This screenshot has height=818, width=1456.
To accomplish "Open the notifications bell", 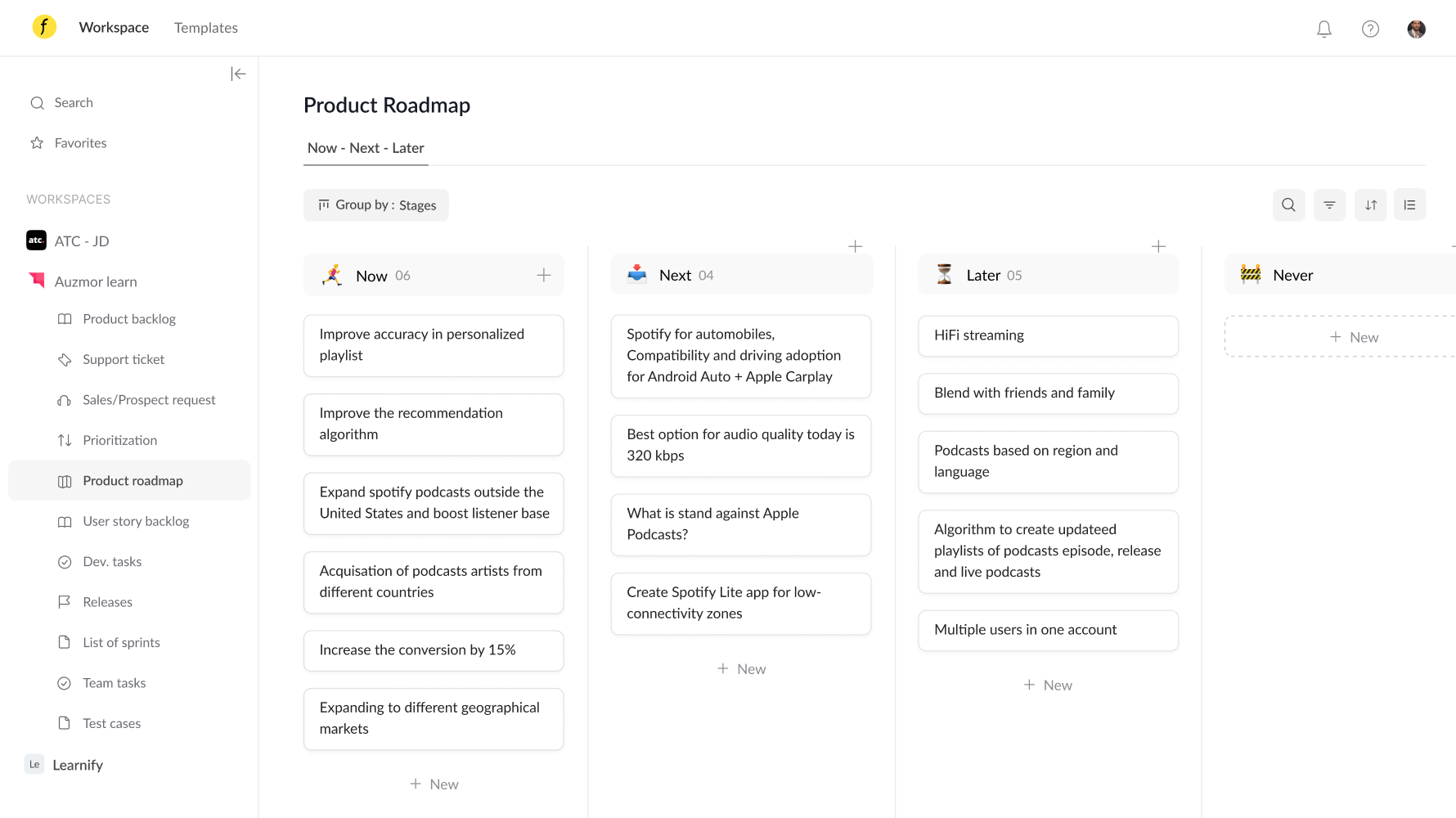I will tap(1323, 29).
